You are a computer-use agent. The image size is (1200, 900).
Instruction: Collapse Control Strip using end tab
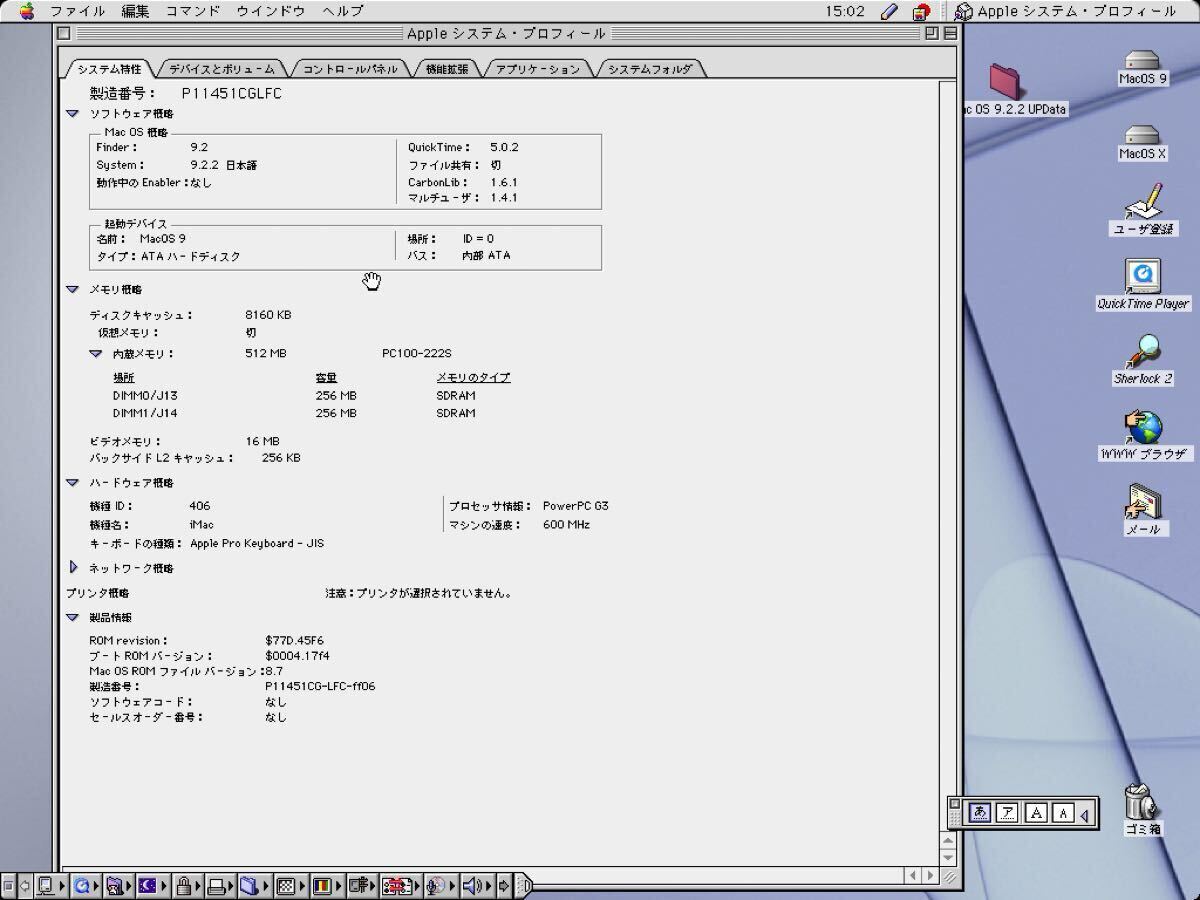(x=523, y=885)
